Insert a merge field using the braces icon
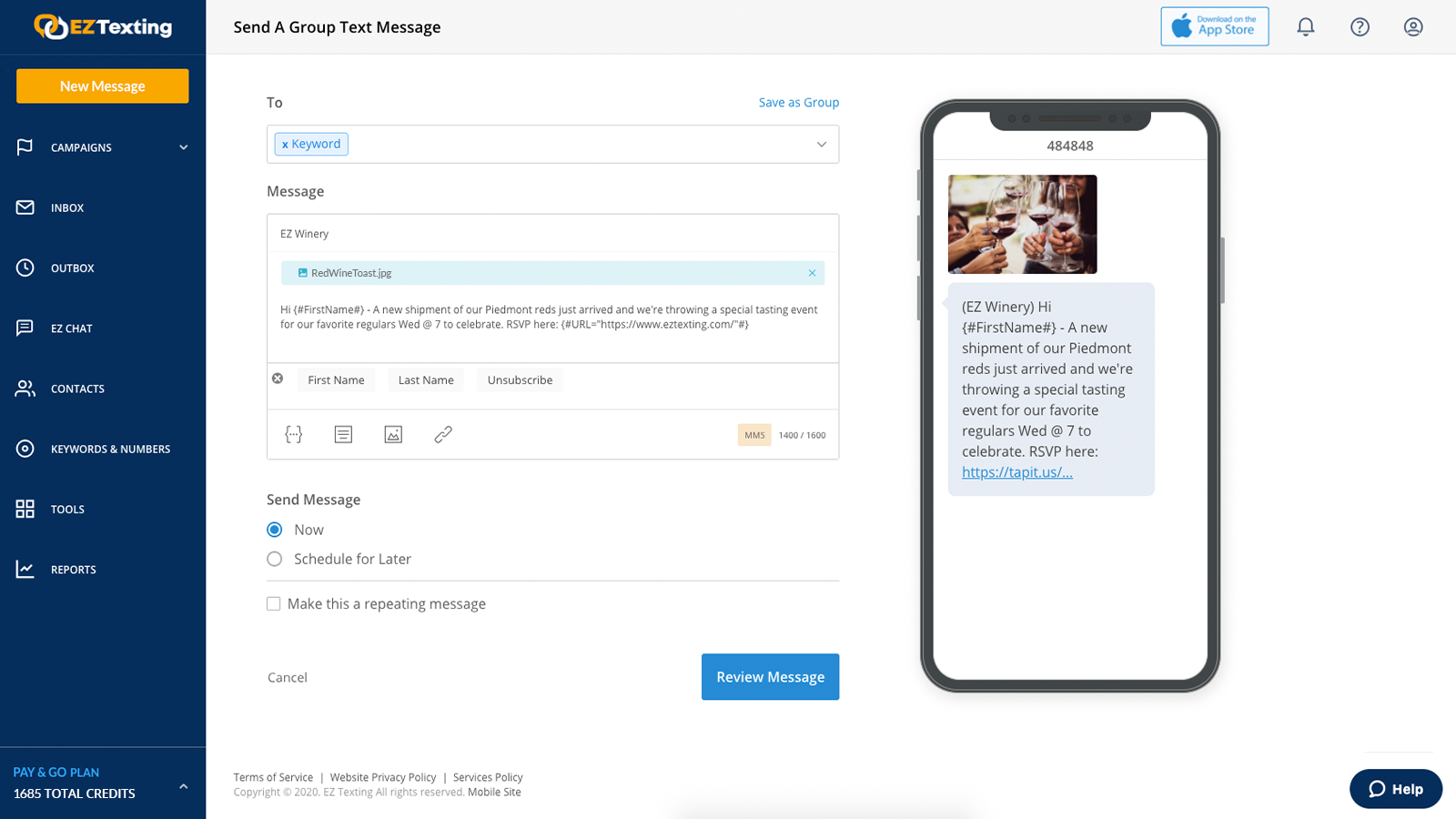 (293, 434)
